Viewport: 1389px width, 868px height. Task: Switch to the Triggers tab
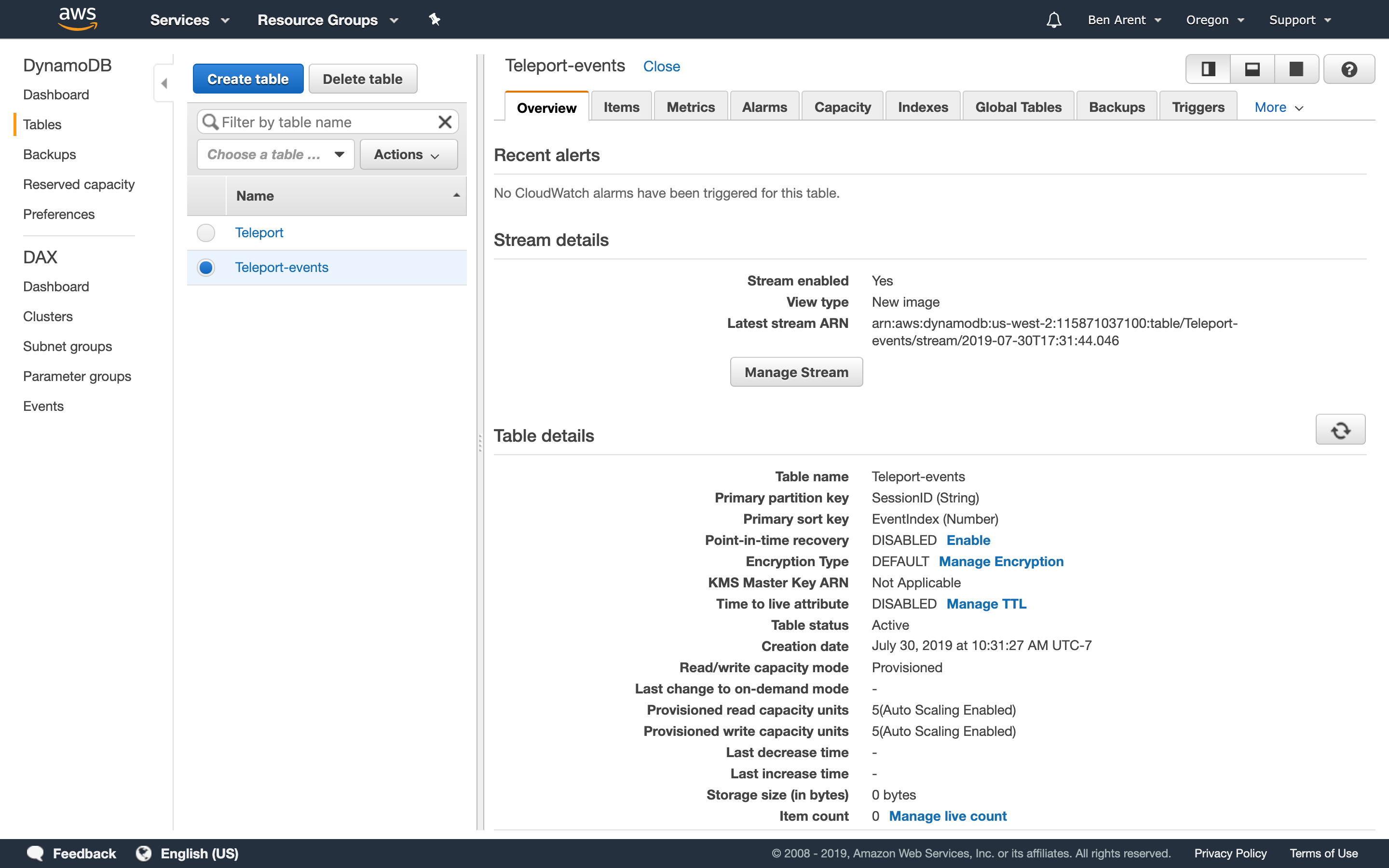[1198, 107]
